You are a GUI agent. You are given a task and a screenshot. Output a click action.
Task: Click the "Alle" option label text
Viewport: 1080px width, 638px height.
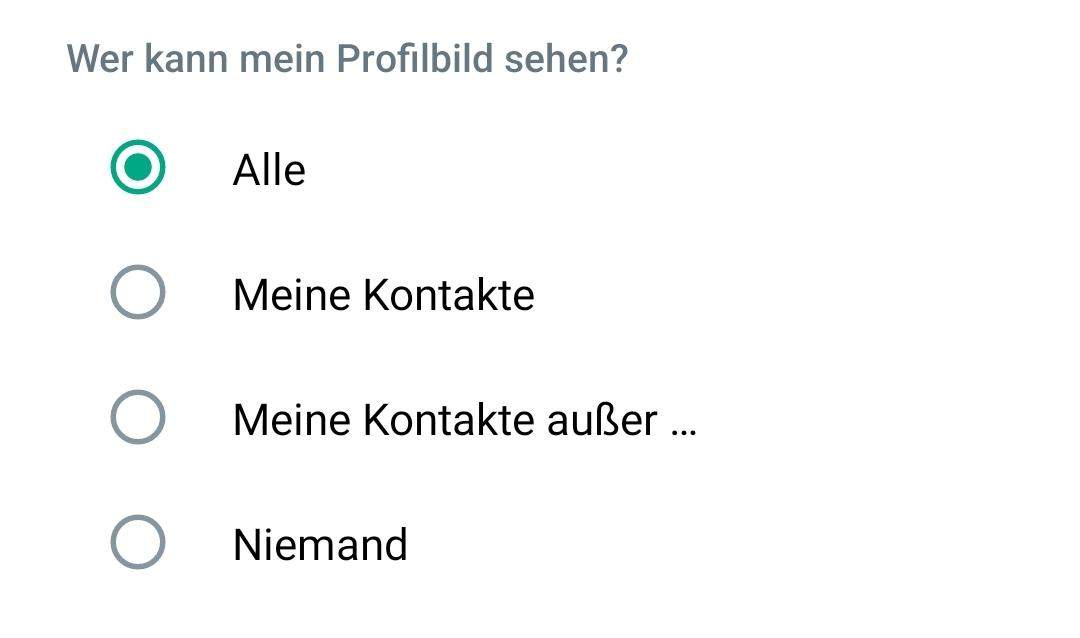[x=269, y=170]
